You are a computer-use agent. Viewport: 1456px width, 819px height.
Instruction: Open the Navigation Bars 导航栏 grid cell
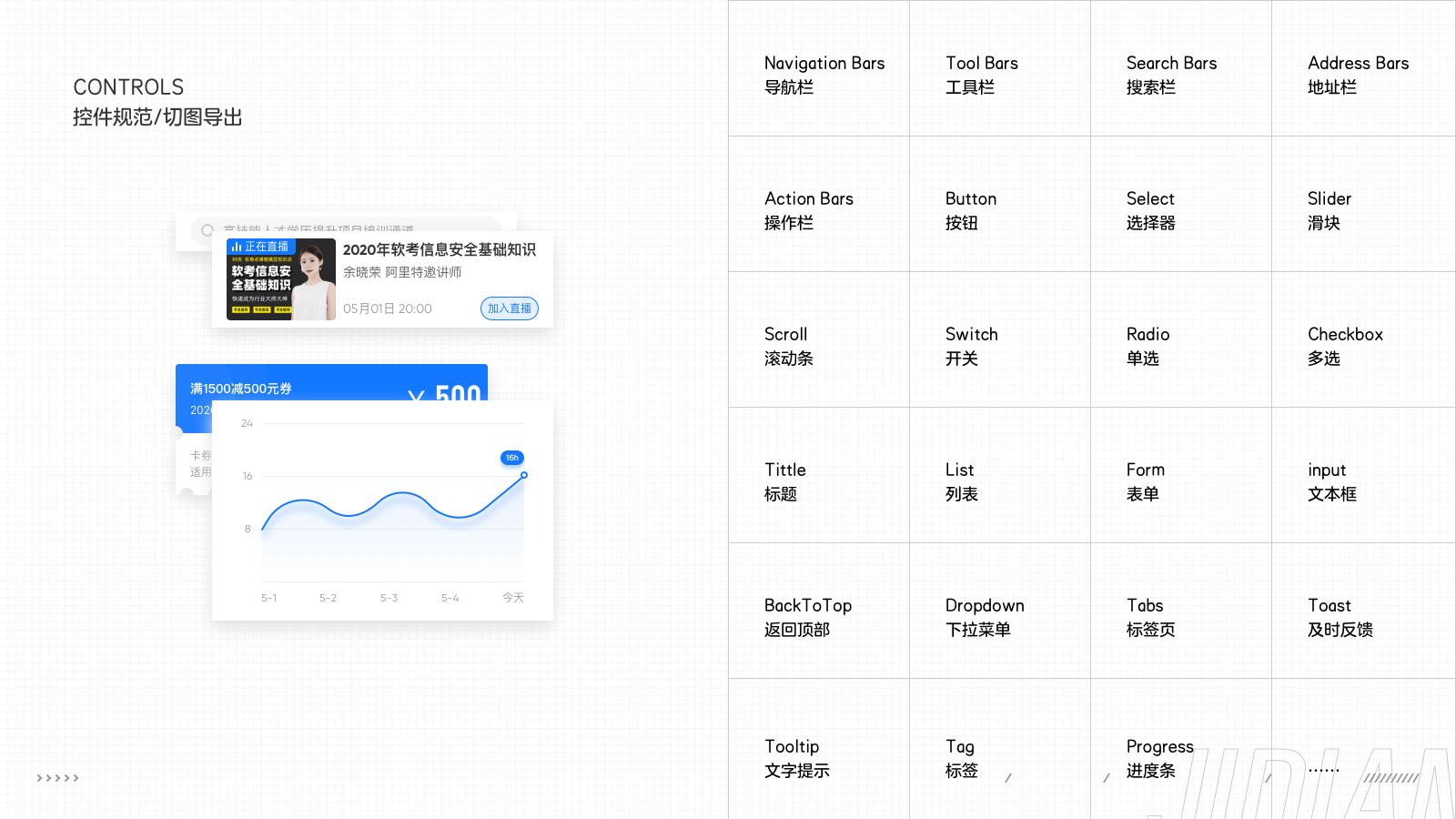coord(819,68)
